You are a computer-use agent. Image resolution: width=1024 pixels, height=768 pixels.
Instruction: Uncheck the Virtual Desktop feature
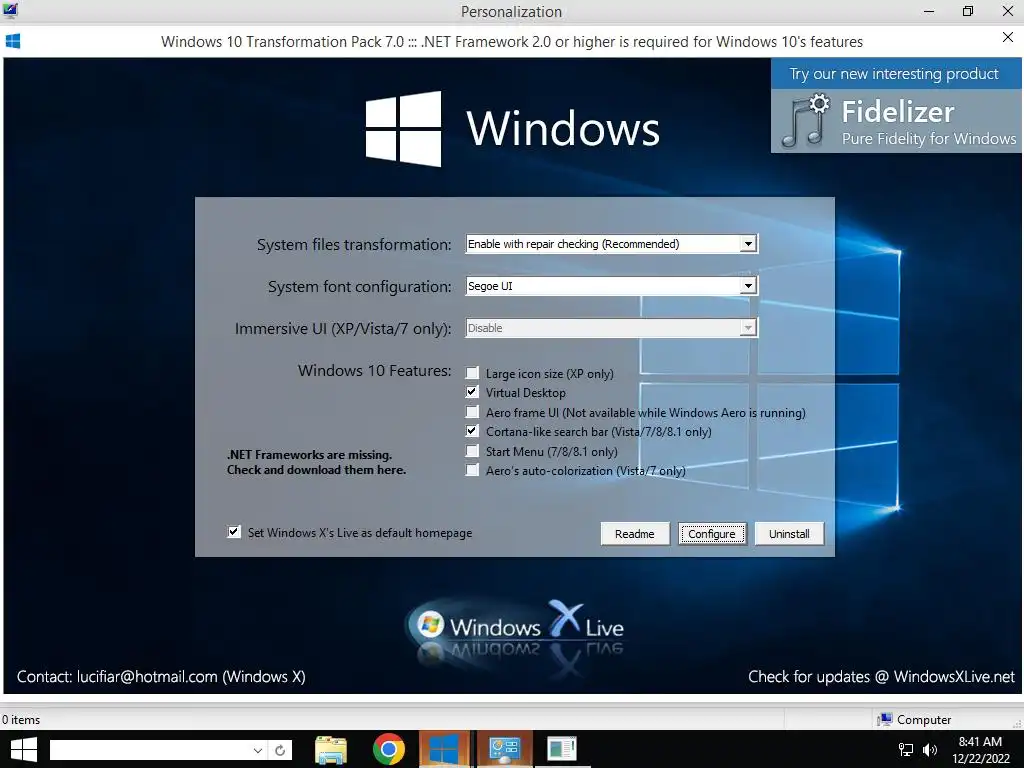coord(472,392)
